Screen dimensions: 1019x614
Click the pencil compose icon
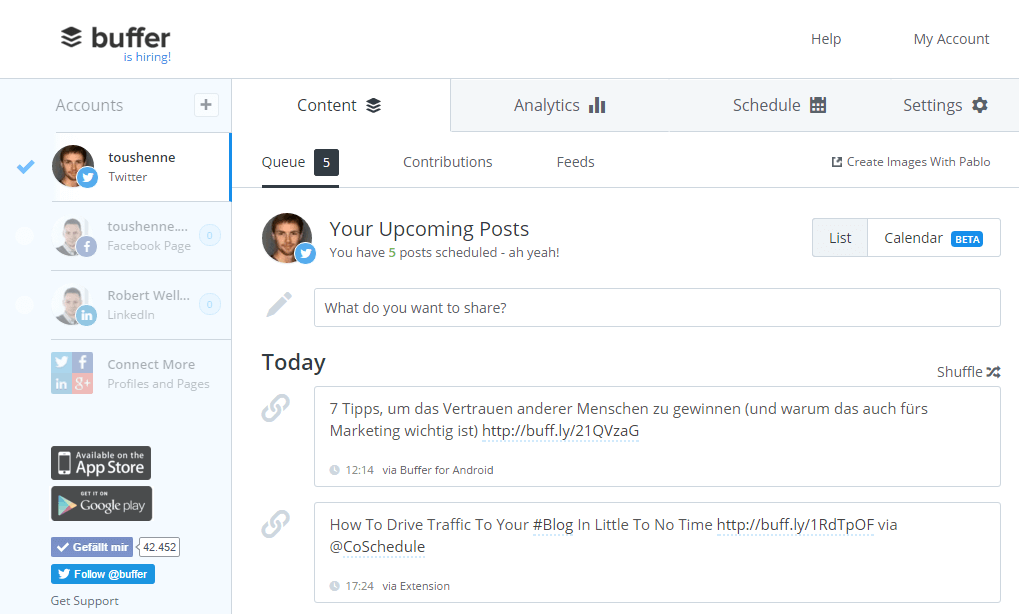point(279,305)
